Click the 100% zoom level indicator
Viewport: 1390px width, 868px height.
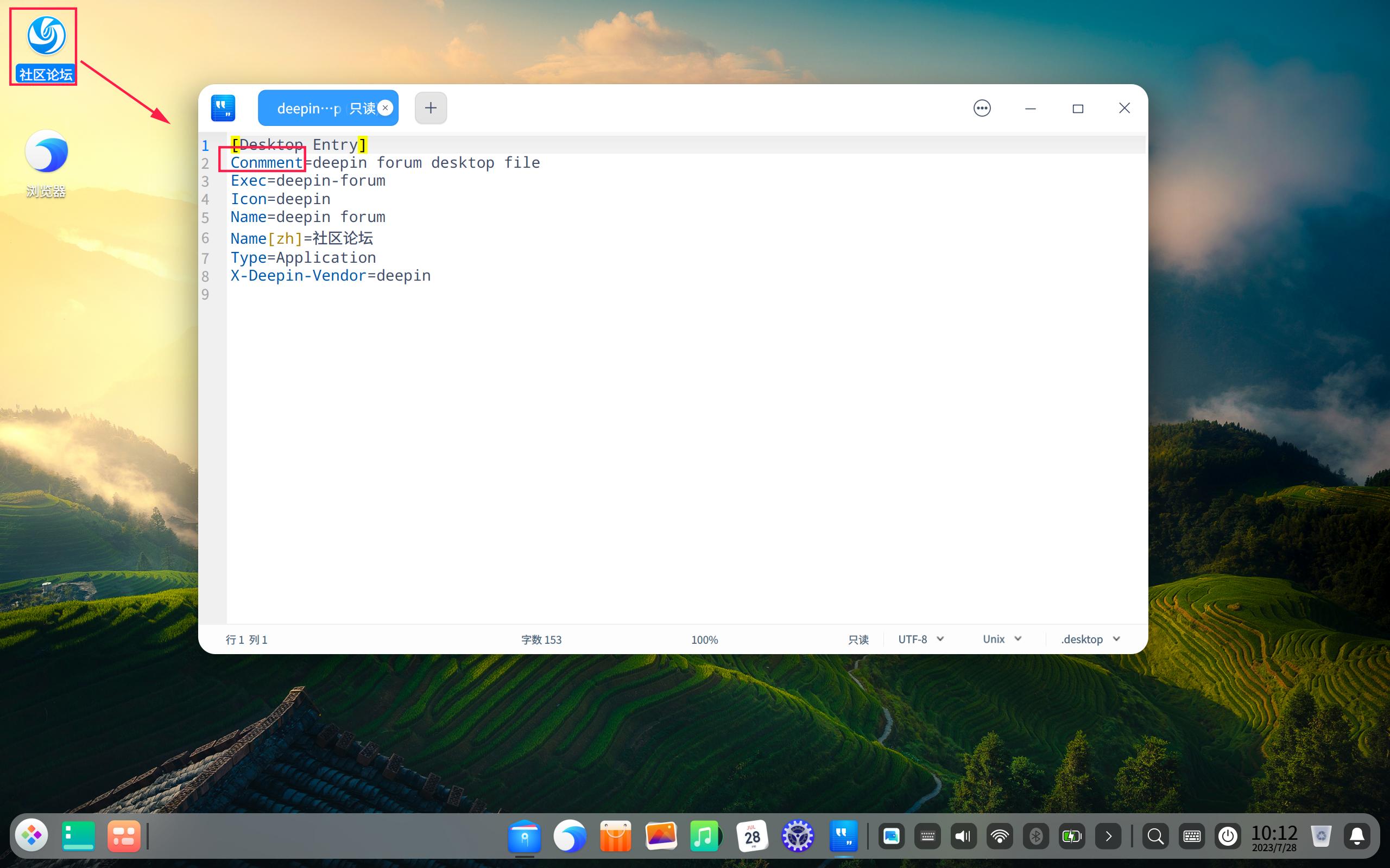pos(704,639)
